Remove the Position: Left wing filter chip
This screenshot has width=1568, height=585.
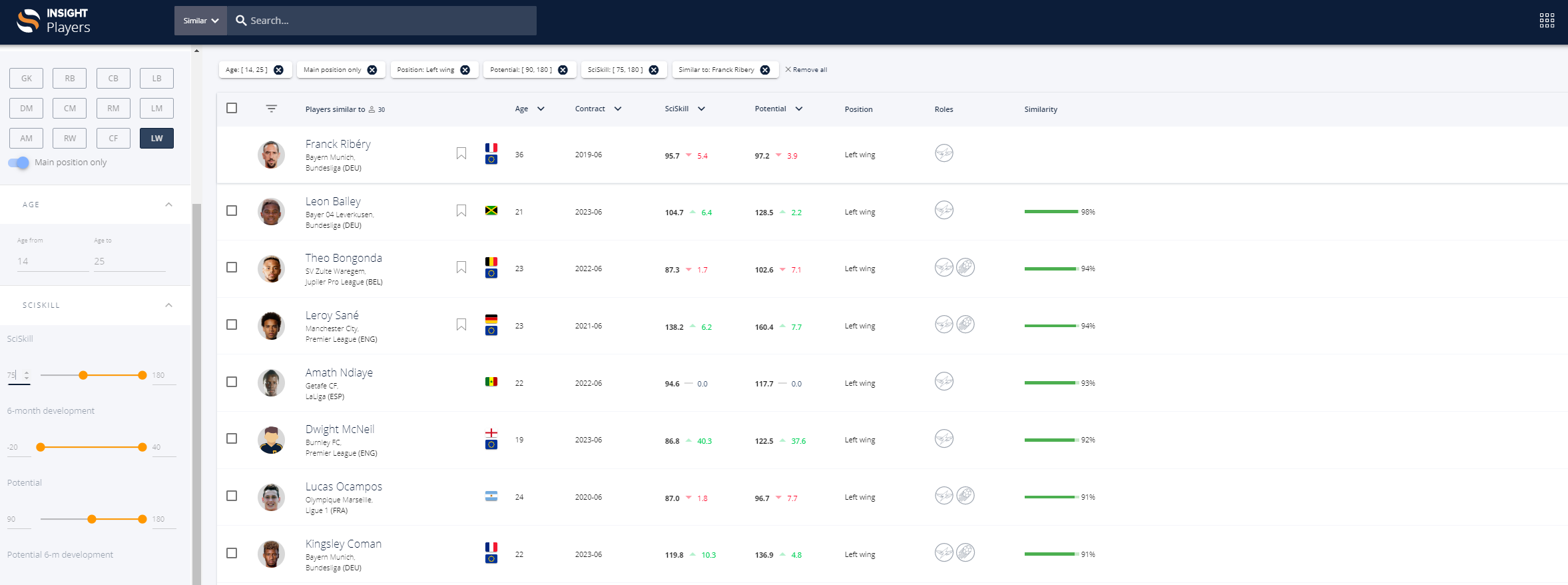pos(465,70)
